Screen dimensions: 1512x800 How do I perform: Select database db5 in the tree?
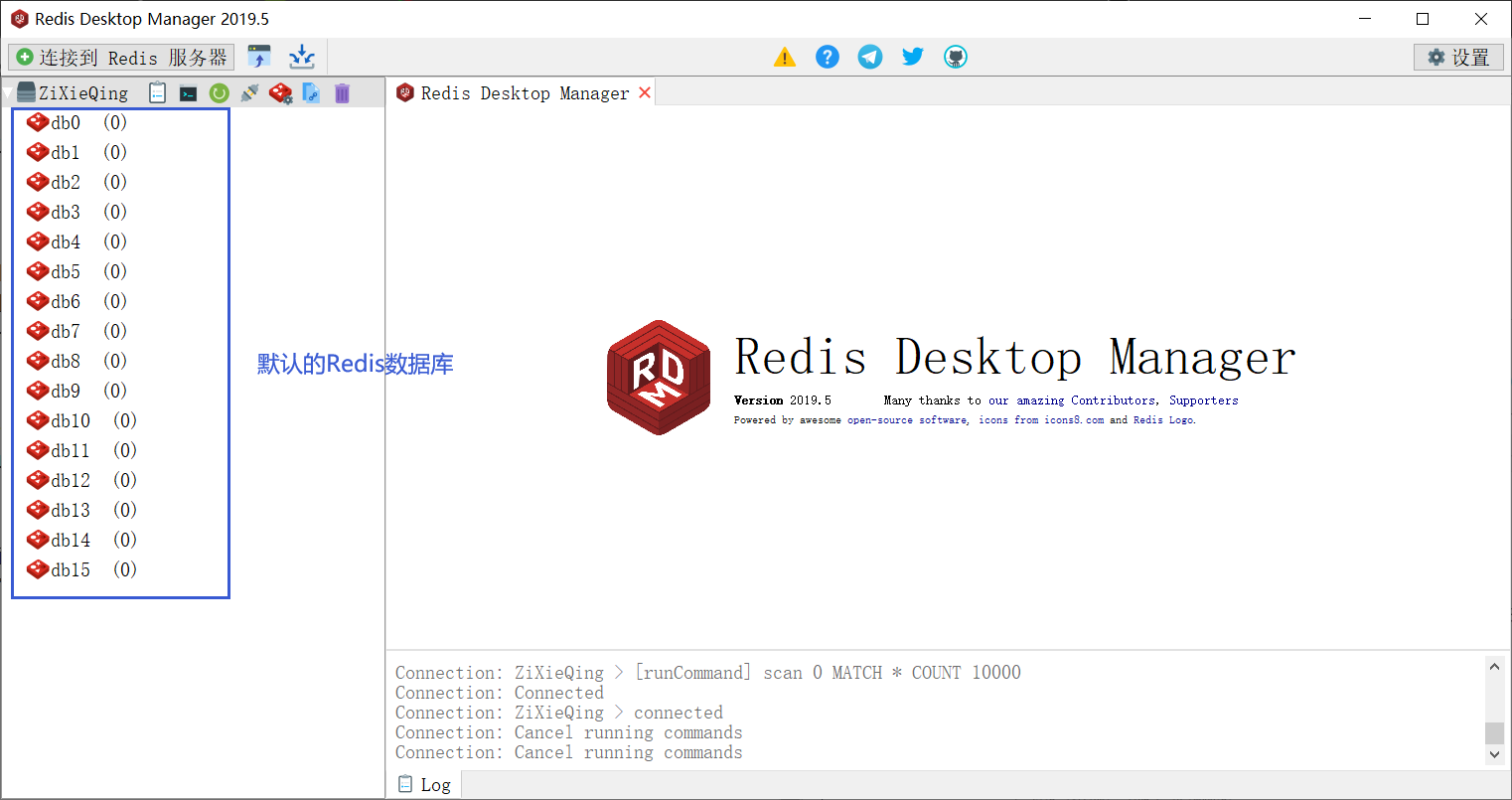pos(76,272)
